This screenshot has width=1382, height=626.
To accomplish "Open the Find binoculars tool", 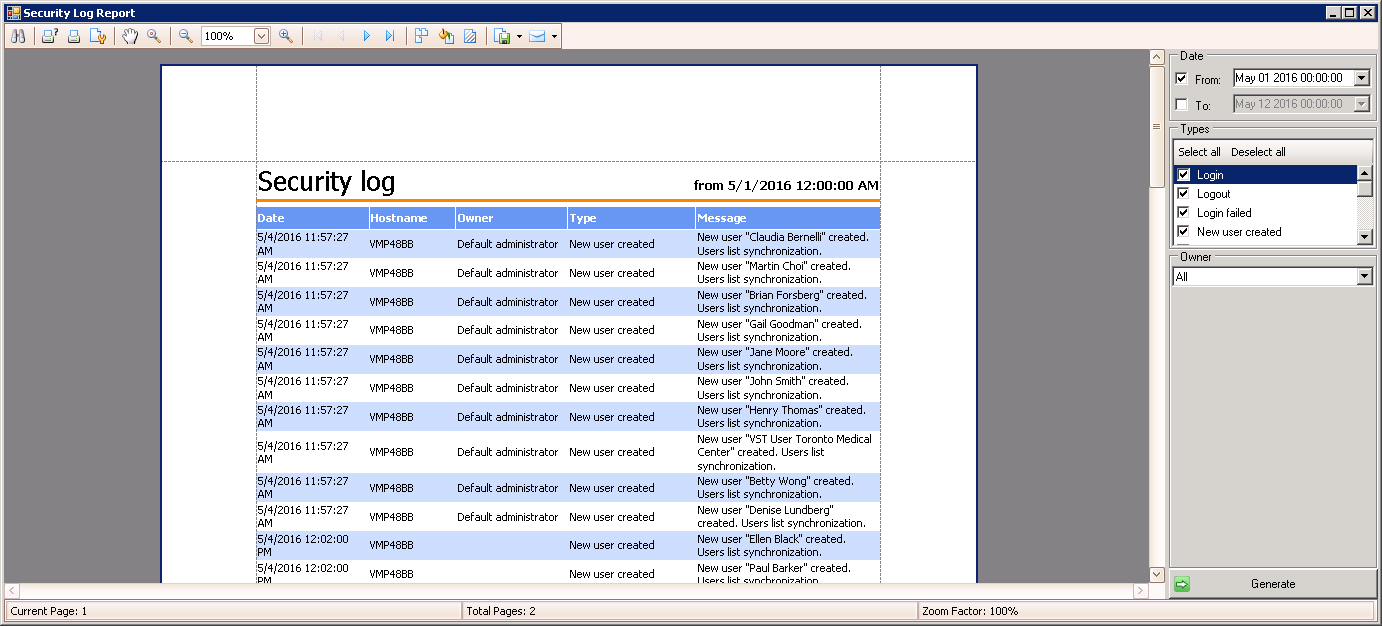I will coord(18,36).
